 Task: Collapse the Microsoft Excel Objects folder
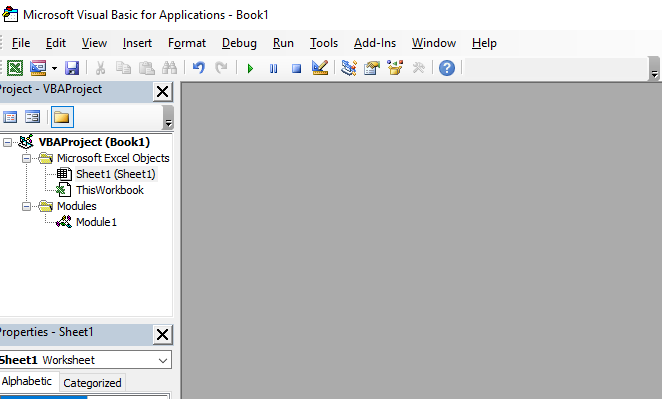point(26,159)
